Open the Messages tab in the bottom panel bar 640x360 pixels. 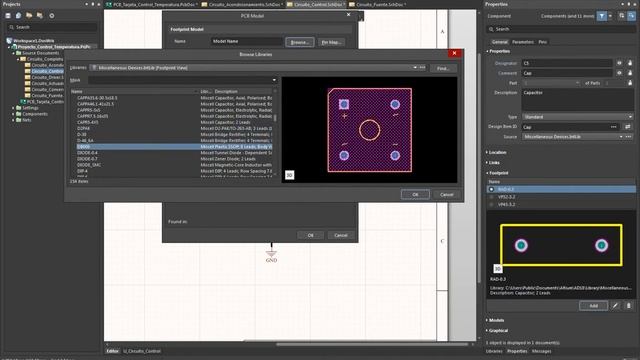[x=542, y=351]
